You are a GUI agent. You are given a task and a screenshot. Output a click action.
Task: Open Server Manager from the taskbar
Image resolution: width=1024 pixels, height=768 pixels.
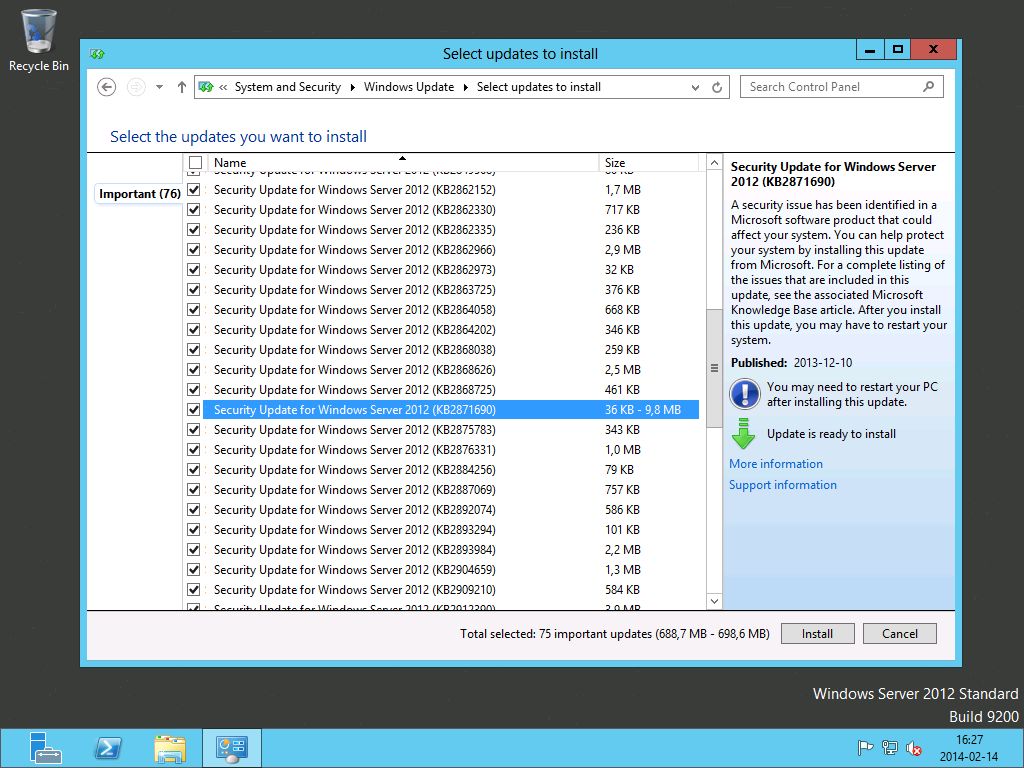45,748
